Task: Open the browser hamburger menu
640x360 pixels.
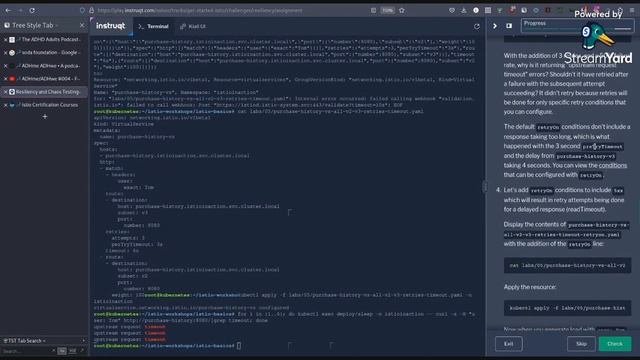Action: point(632,10)
